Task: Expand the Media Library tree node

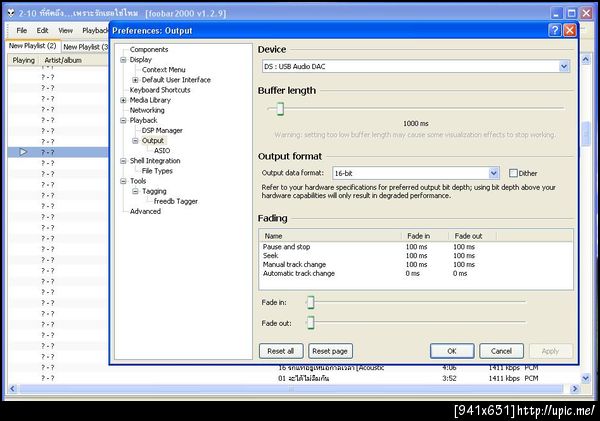Action: [123, 100]
